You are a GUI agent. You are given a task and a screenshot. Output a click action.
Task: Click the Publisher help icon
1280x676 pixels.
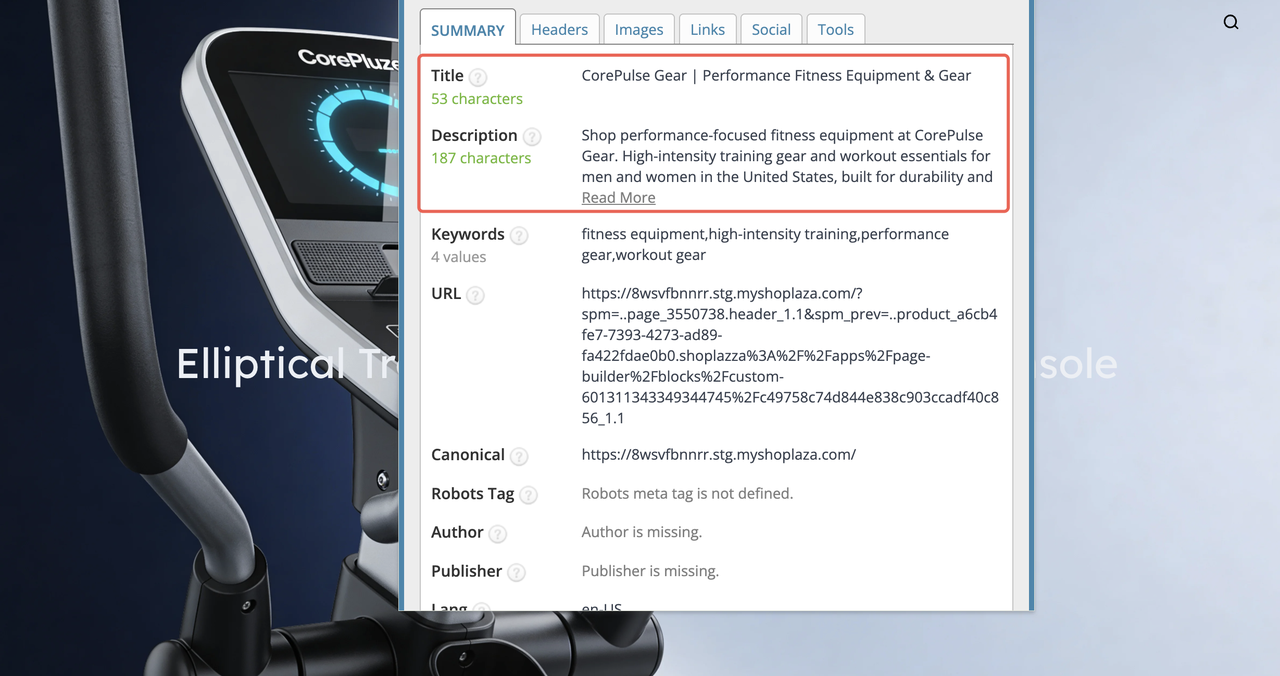coord(516,572)
